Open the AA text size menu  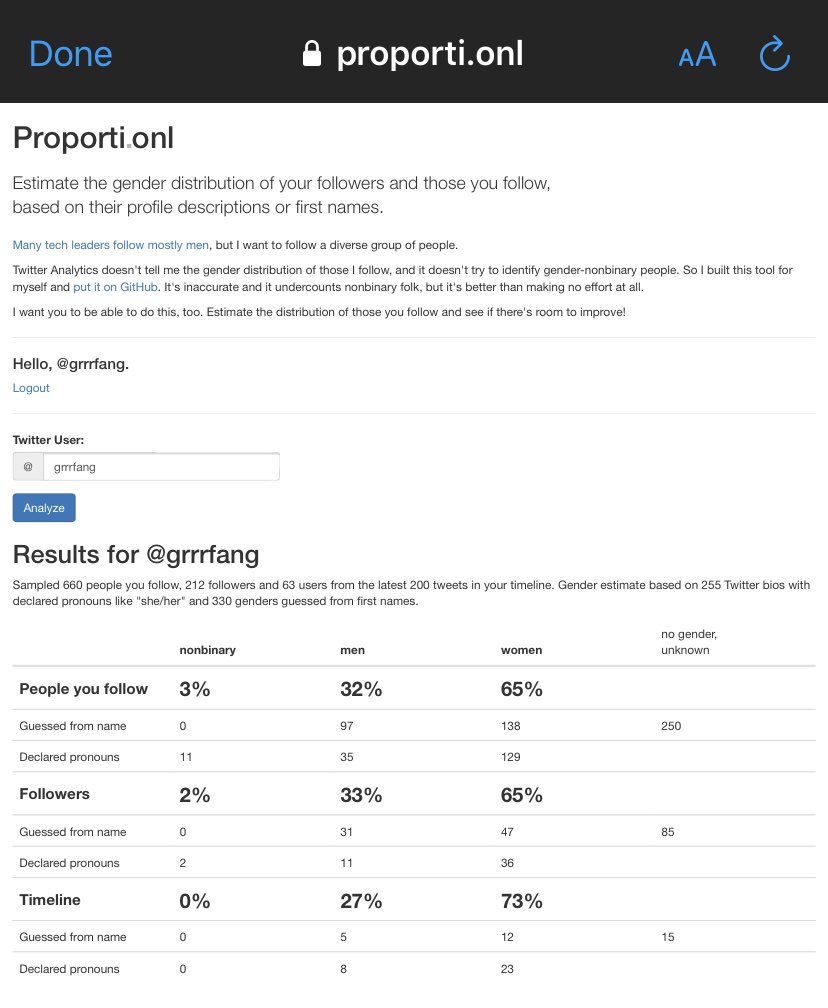(x=697, y=54)
